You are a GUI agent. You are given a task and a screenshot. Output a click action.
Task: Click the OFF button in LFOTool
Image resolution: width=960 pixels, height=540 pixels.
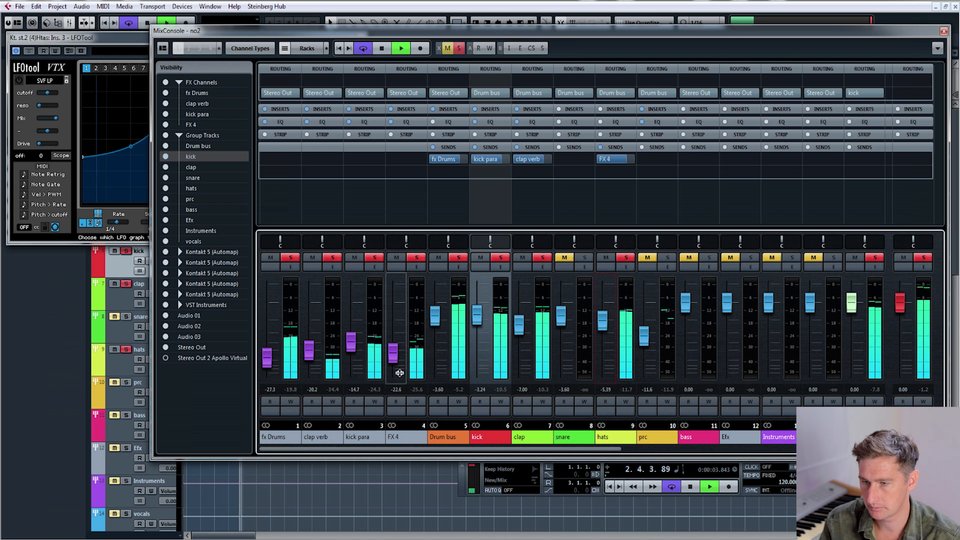[24, 227]
